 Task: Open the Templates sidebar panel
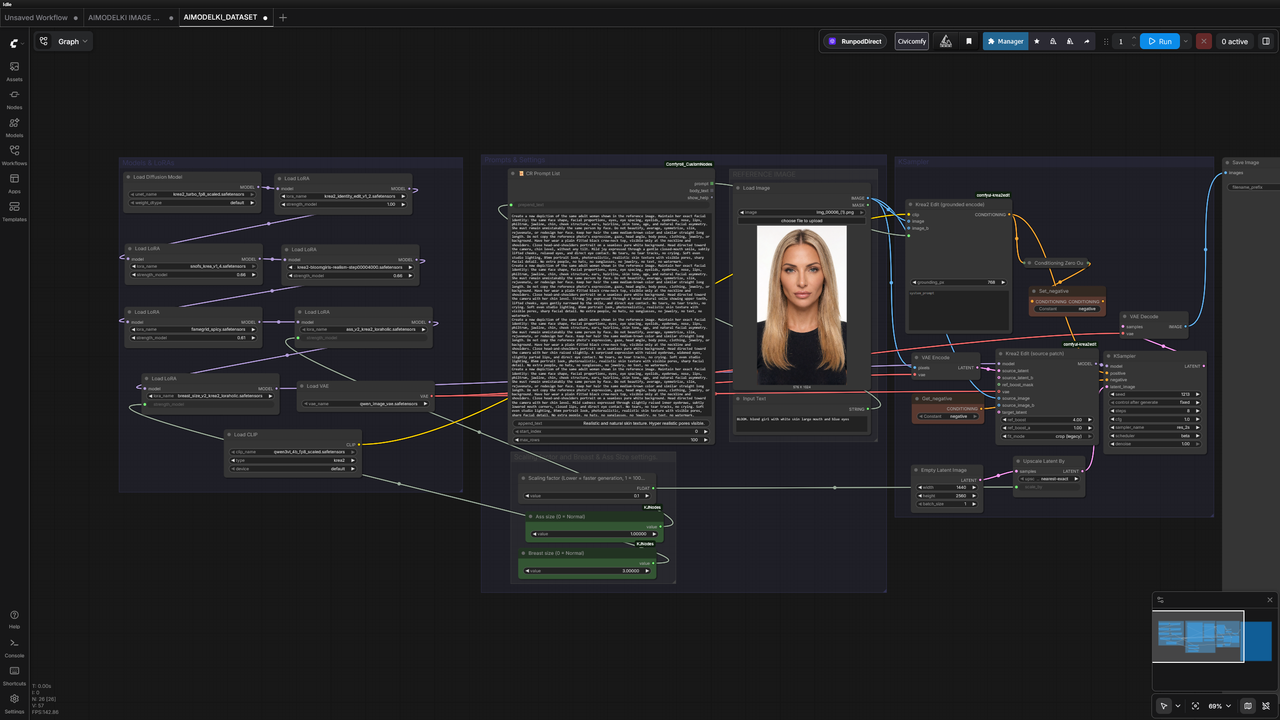click(x=14, y=211)
